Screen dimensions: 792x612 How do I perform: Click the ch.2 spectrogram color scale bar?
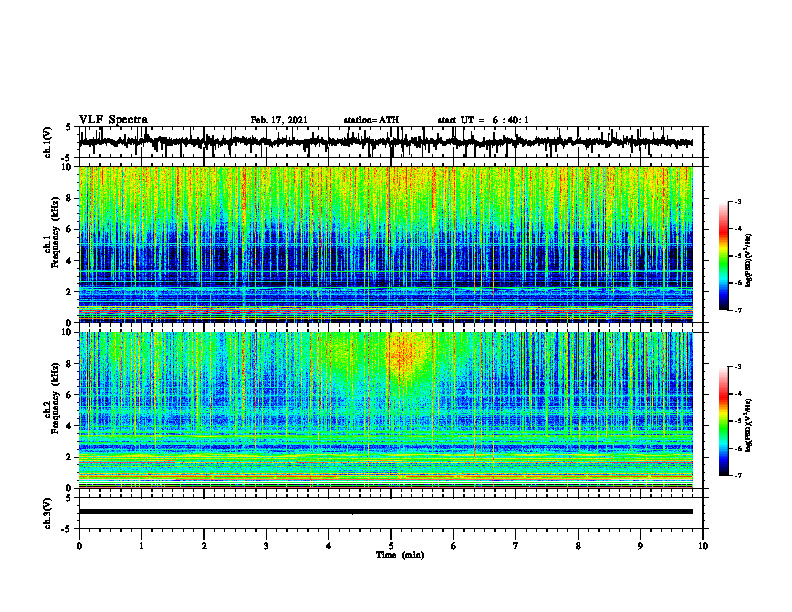(x=724, y=421)
